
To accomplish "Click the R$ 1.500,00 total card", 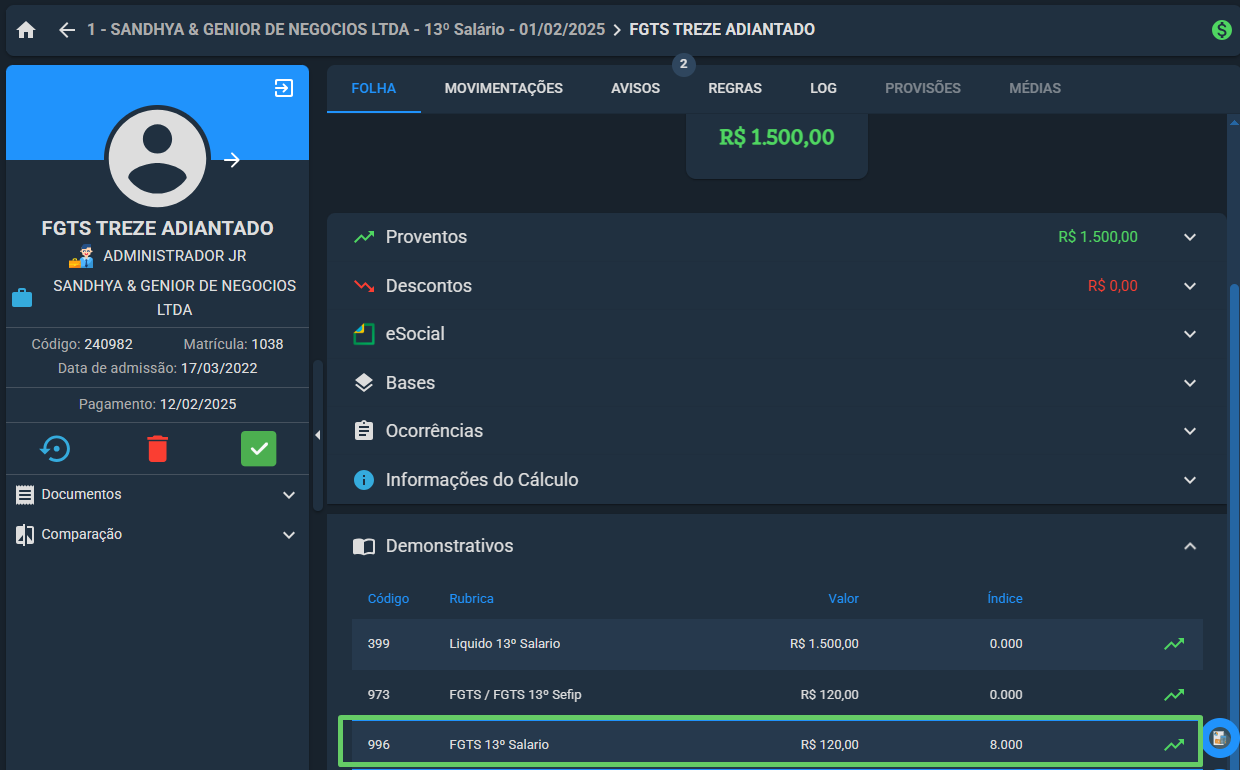I will click(777, 146).
